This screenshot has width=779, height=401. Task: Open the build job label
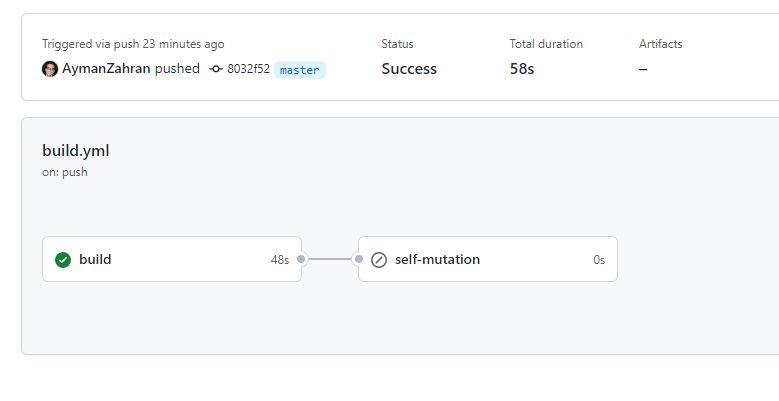coord(95,260)
